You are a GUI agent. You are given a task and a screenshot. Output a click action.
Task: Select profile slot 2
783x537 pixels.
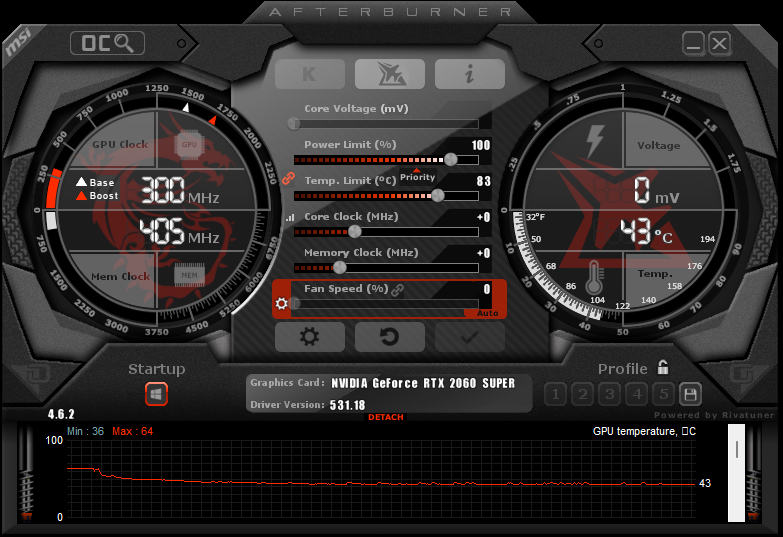click(x=582, y=395)
